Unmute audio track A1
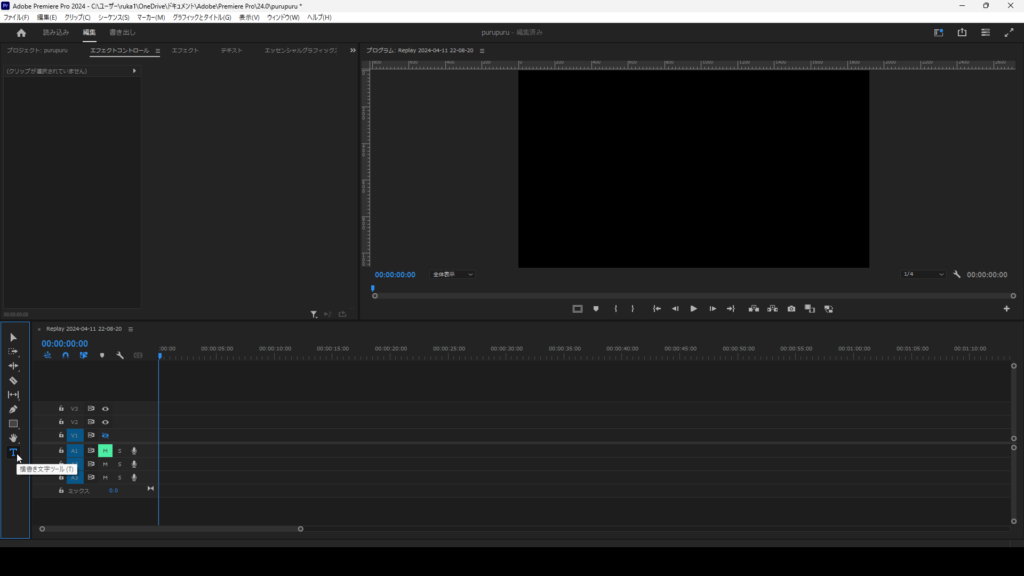Image resolution: width=1024 pixels, height=576 pixels. pos(105,451)
